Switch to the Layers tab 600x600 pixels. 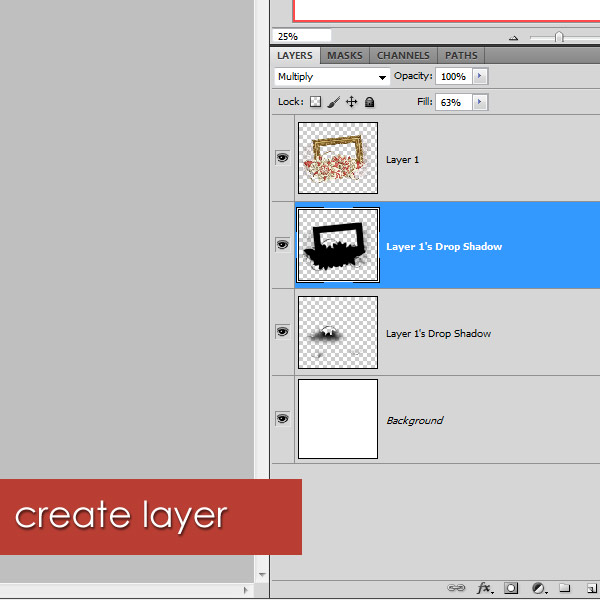pos(295,55)
